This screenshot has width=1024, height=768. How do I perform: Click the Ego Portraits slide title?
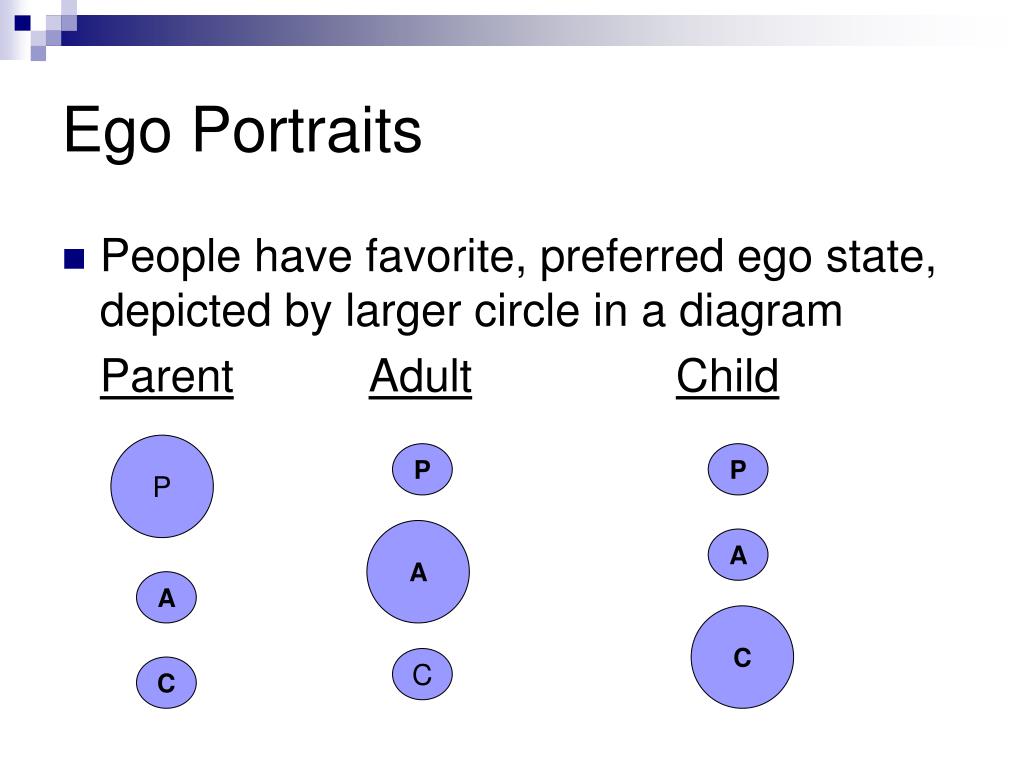(x=243, y=131)
